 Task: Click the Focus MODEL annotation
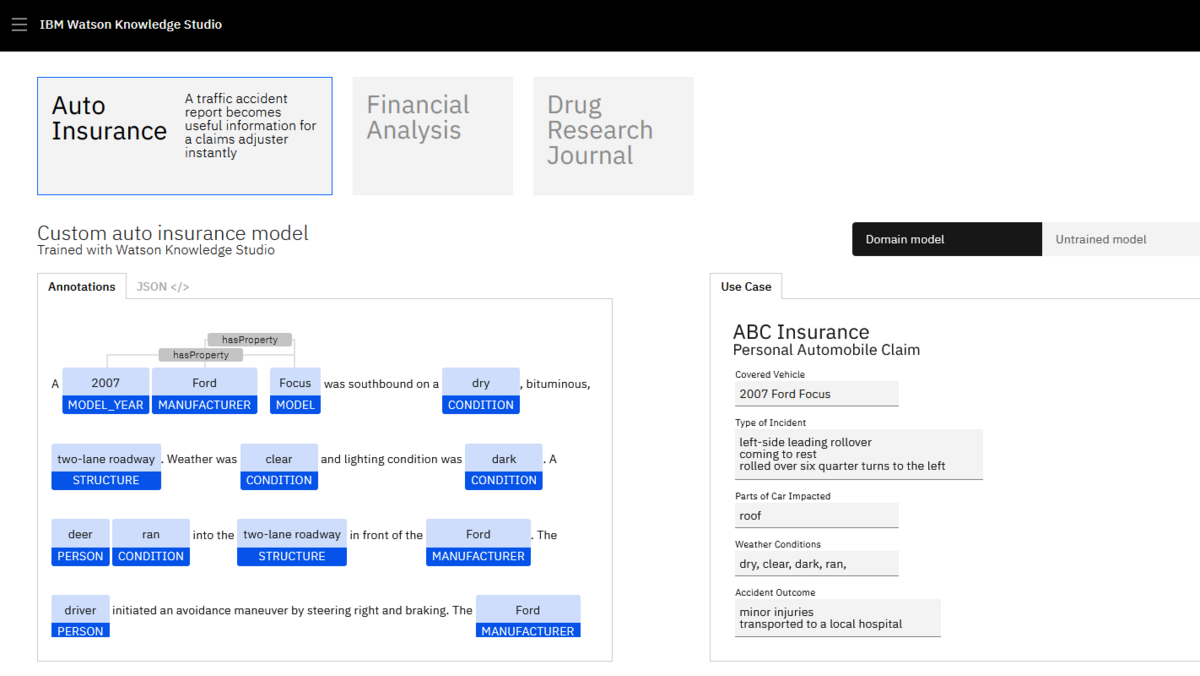click(295, 391)
